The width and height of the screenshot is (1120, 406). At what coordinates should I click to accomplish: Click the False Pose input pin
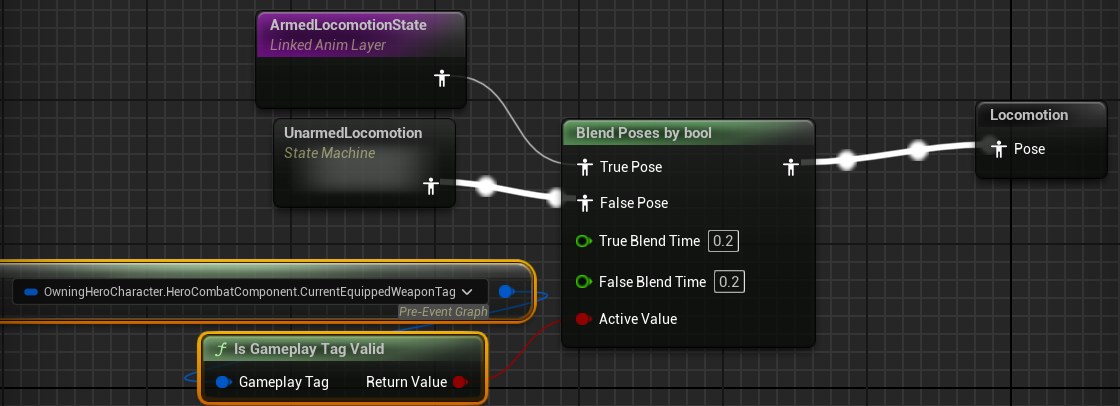coord(585,203)
